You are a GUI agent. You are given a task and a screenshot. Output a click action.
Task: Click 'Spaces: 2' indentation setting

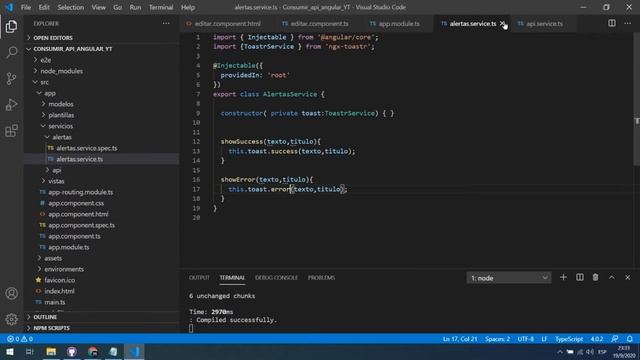pos(497,339)
